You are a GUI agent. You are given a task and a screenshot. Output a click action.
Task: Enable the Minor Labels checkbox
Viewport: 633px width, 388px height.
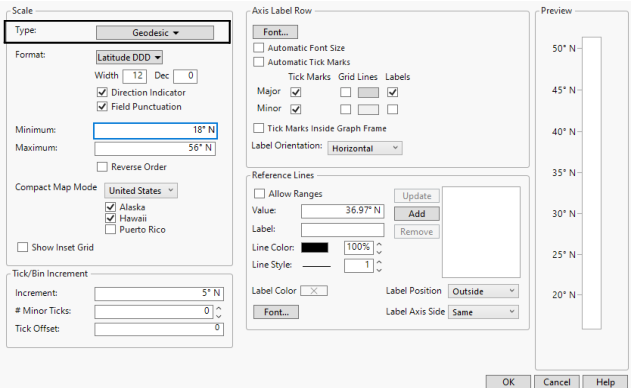click(392, 109)
